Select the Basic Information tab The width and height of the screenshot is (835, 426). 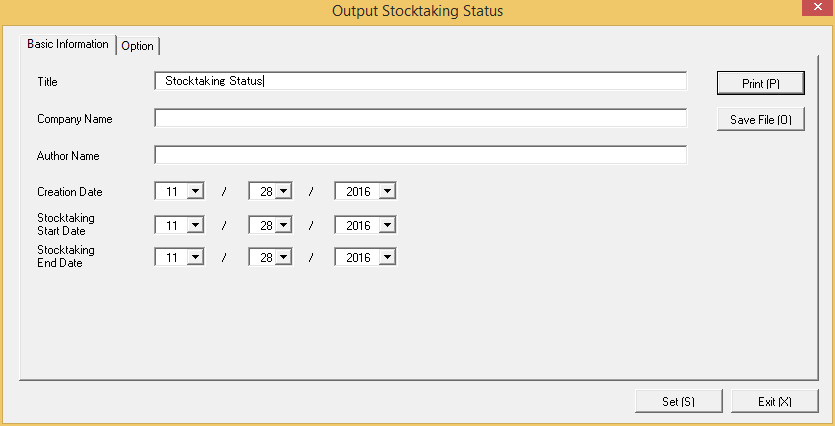point(68,45)
